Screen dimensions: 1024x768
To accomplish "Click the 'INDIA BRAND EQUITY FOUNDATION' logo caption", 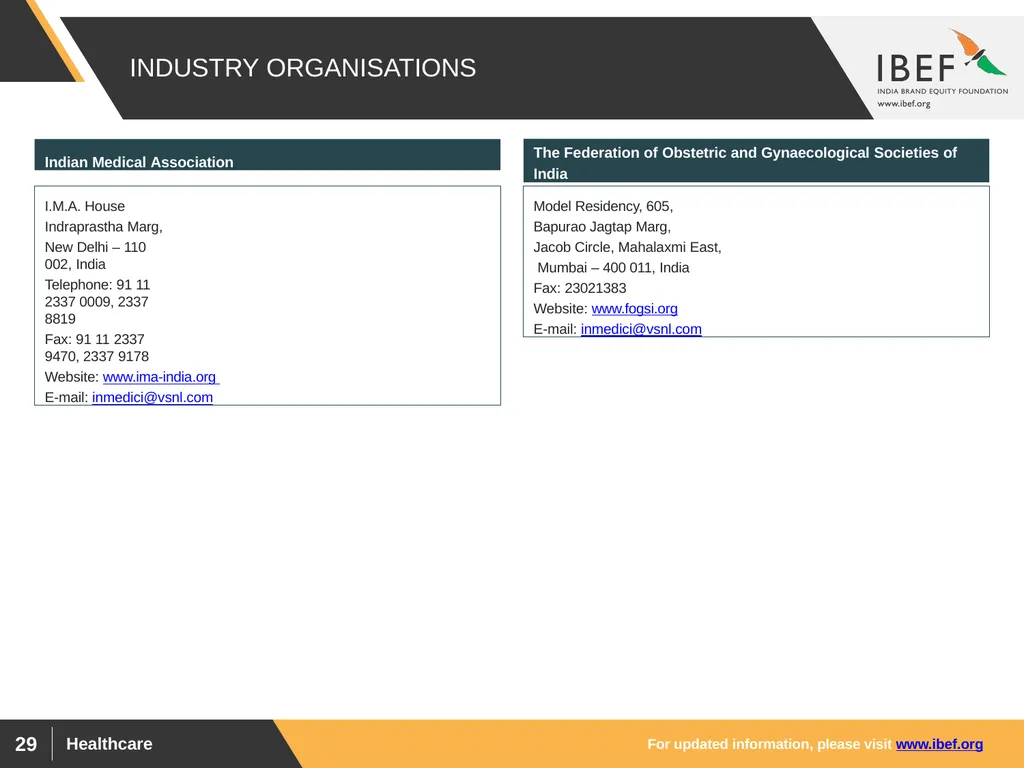I will point(942,91).
